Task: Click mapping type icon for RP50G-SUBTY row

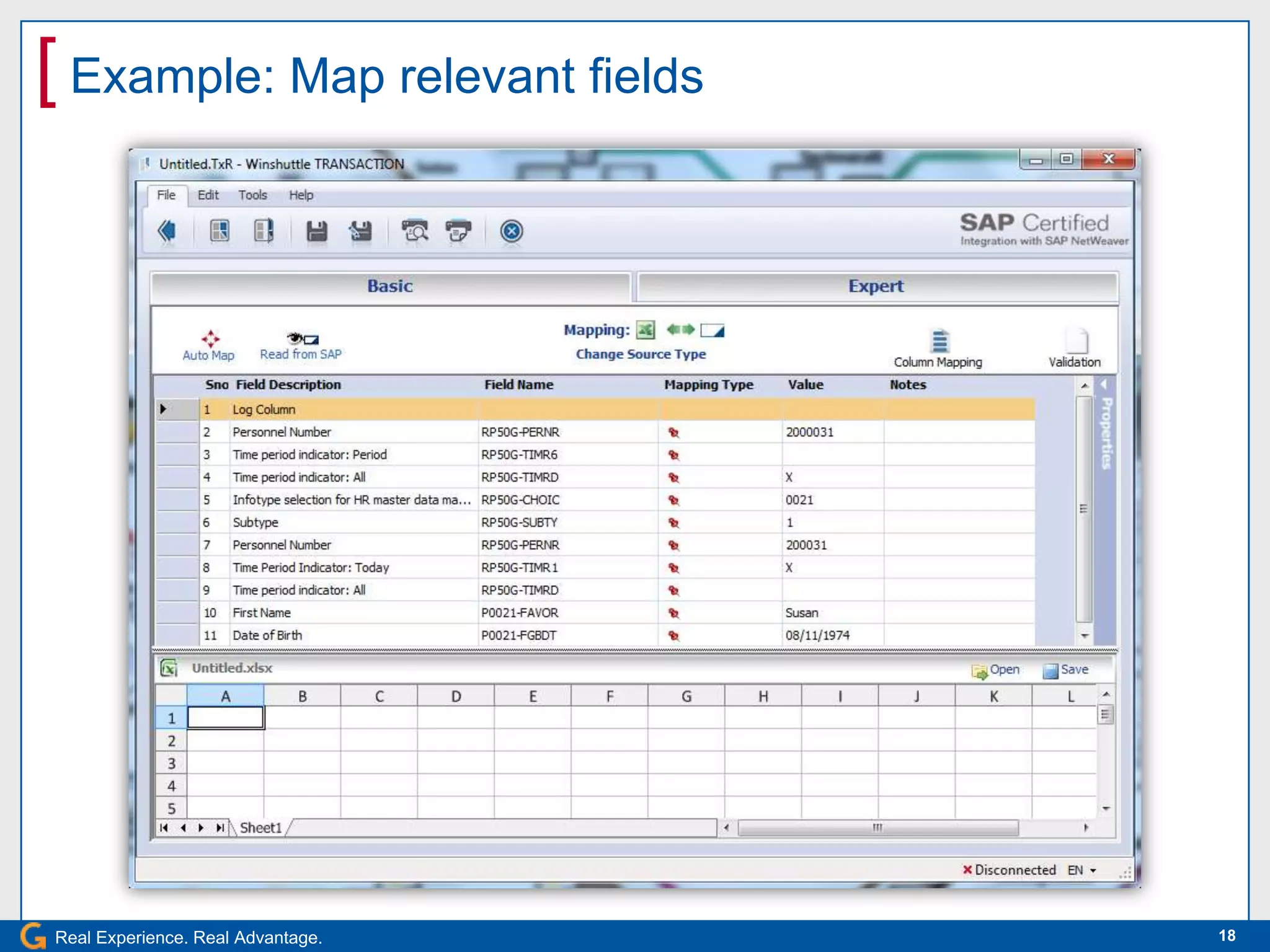Action: coord(673,522)
